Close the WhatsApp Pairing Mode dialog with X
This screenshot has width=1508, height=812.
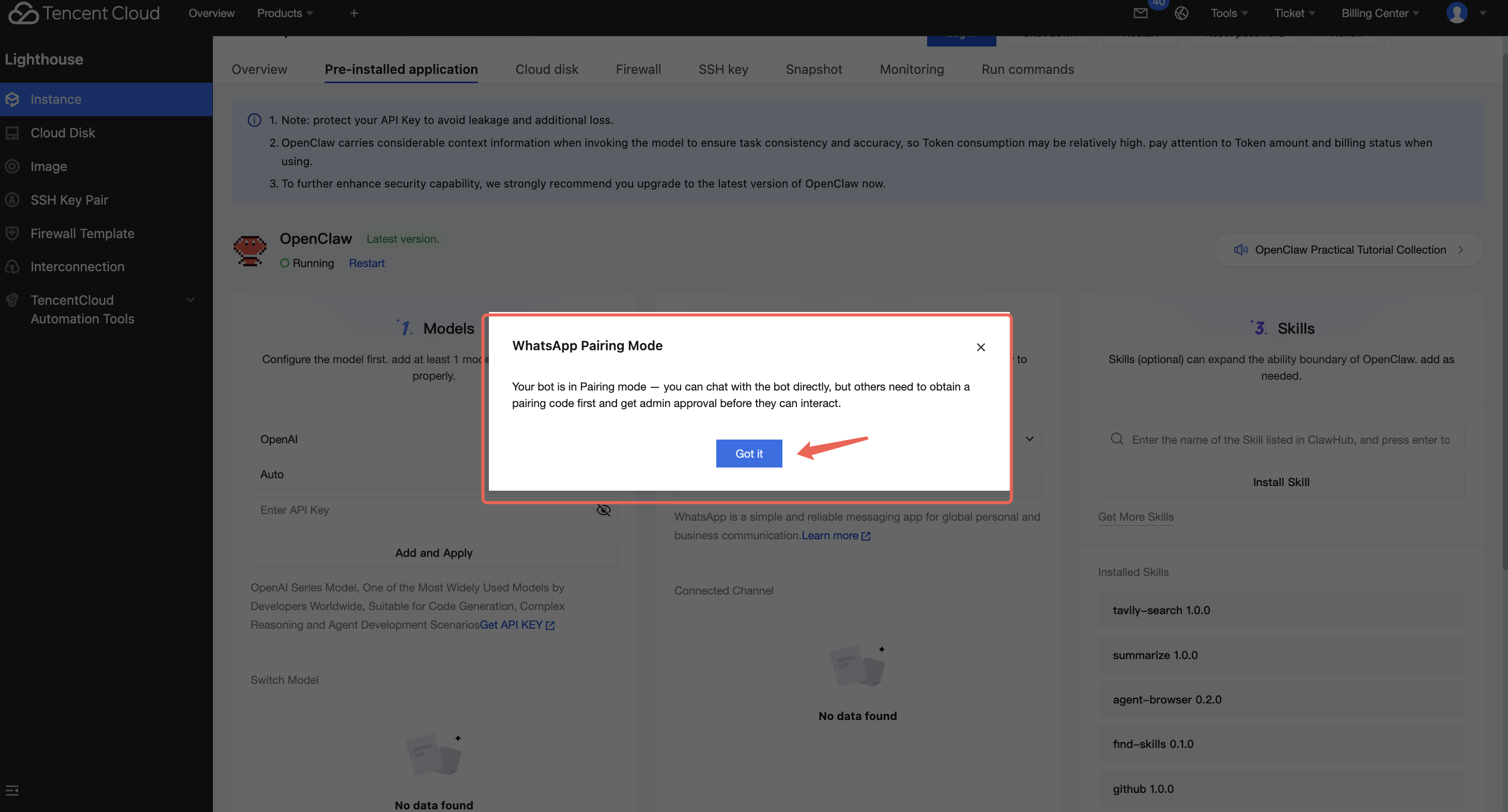tap(980, 347)
